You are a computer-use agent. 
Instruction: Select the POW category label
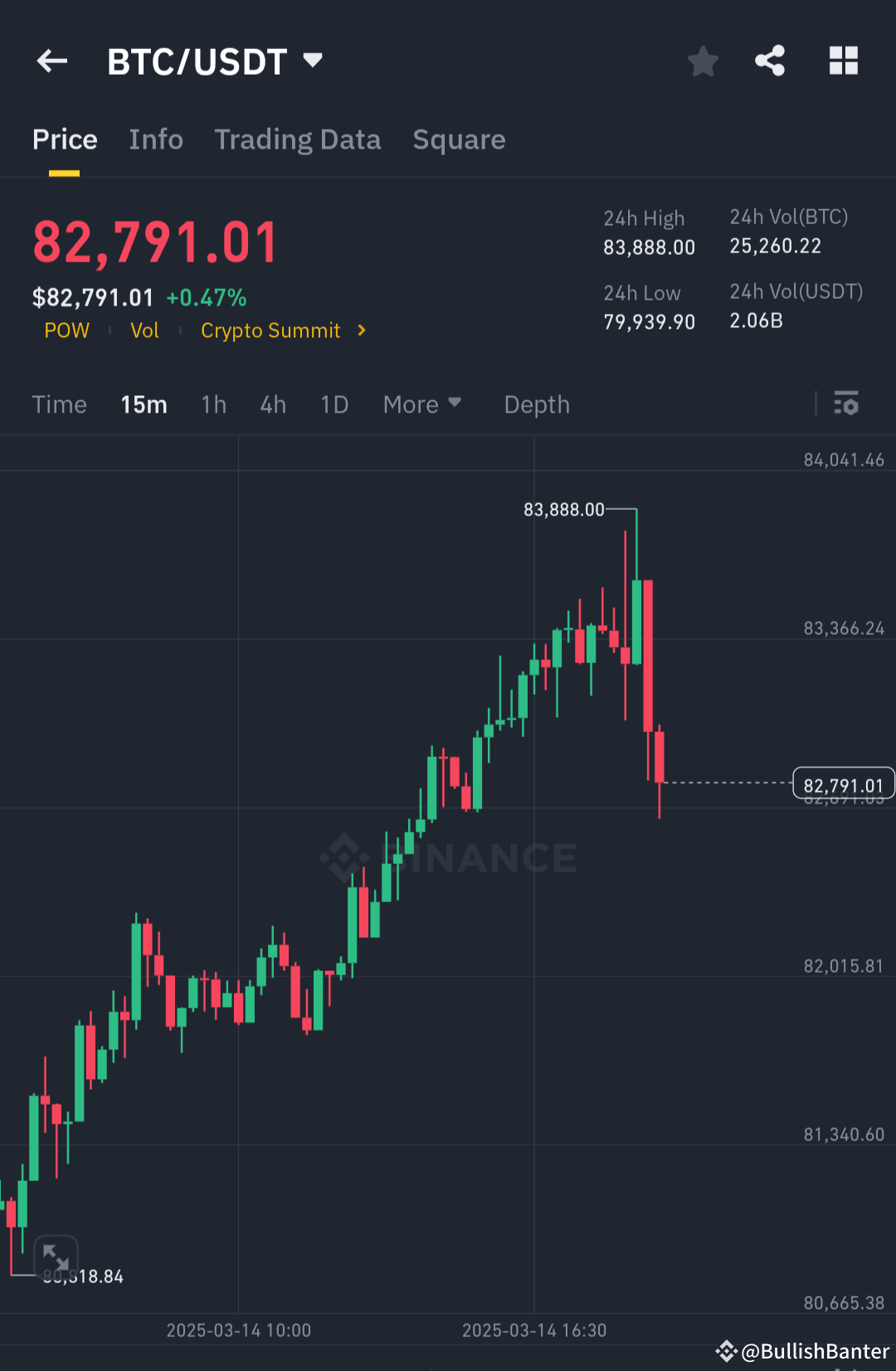pyautogui.click(x=66, y=330)
